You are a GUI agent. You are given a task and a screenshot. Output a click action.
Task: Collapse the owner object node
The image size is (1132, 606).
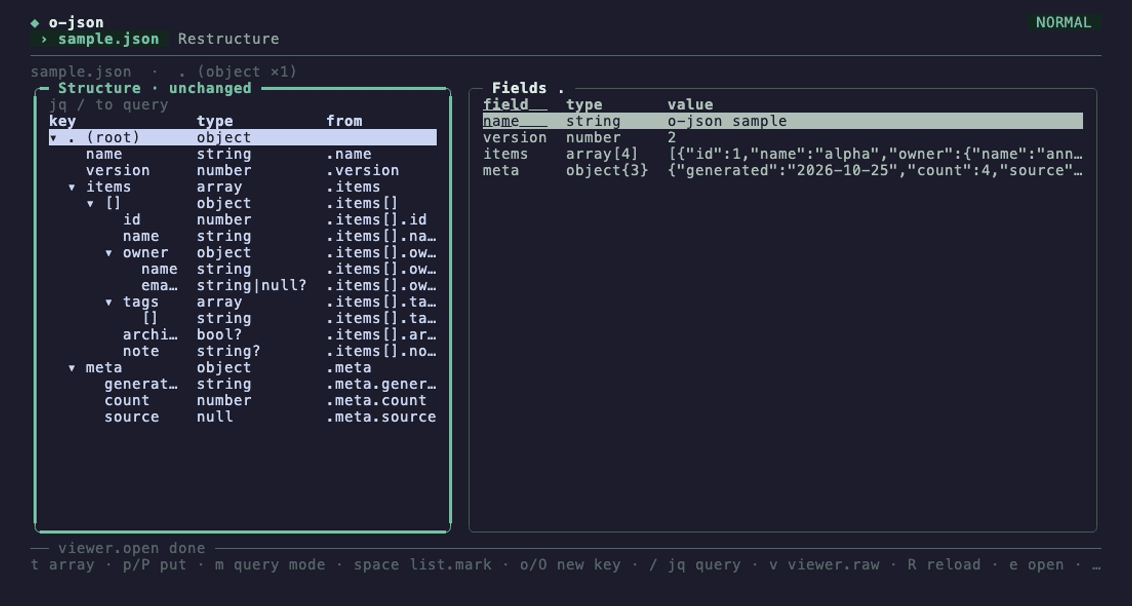pos(109,253)
